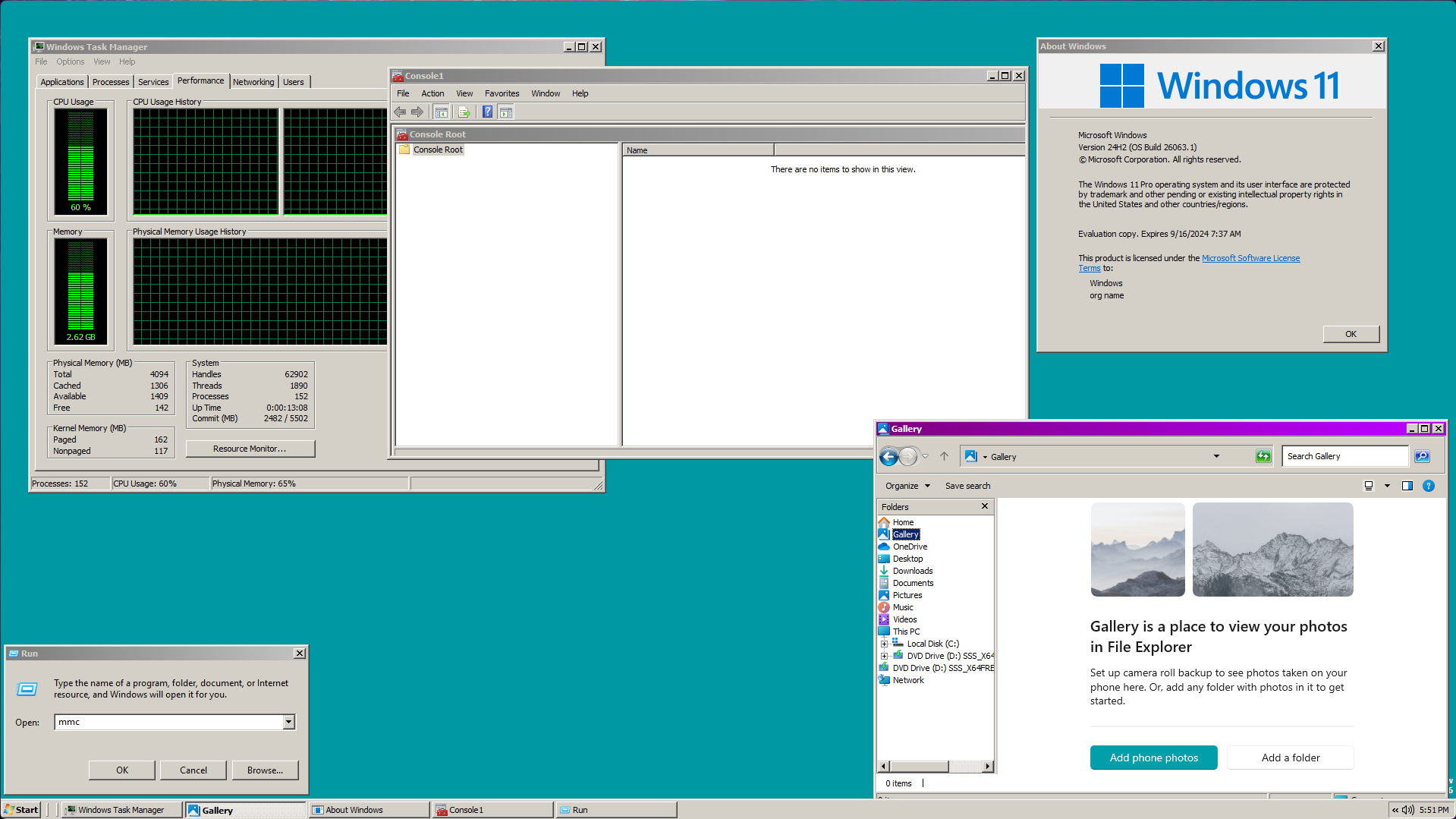Switch to the Networking tab in Task Manager
Screen dimensions: 1456x819
click(x=253, y=82)
